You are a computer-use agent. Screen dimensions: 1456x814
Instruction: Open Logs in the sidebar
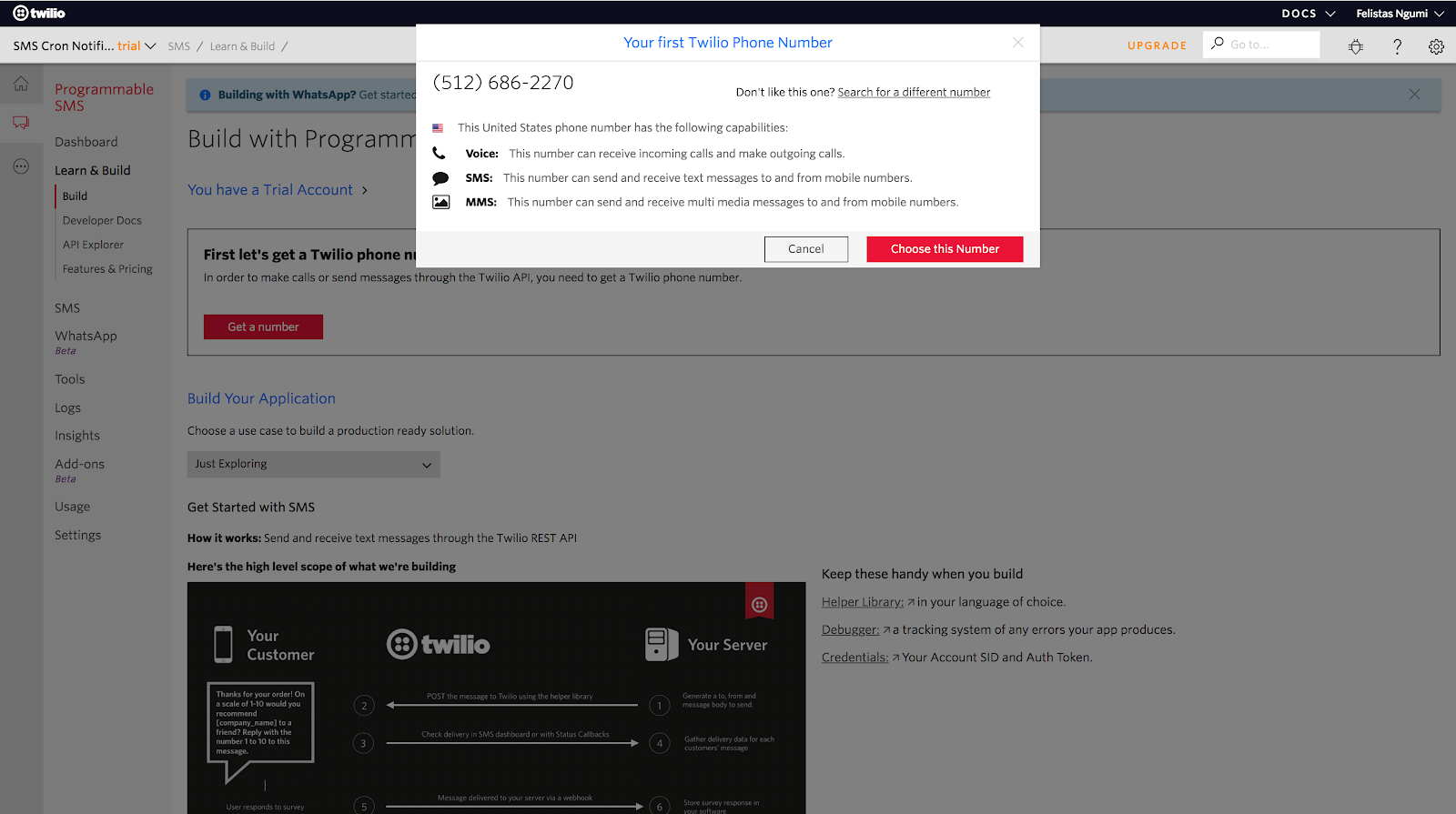pos(67,408)
